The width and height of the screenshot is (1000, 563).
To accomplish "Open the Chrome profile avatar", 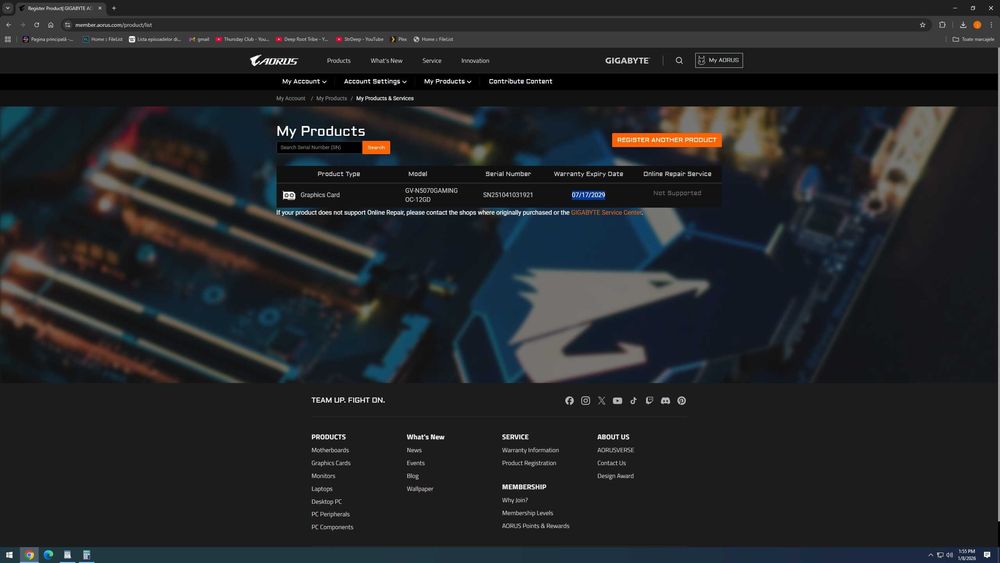I will click(977, 25).
